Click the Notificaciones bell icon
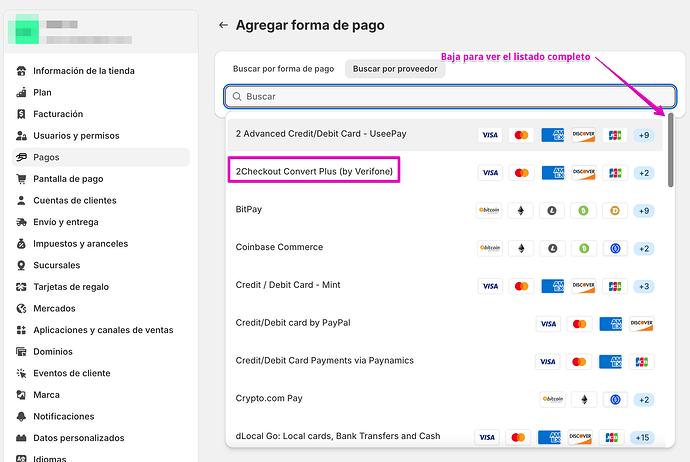 21,416
